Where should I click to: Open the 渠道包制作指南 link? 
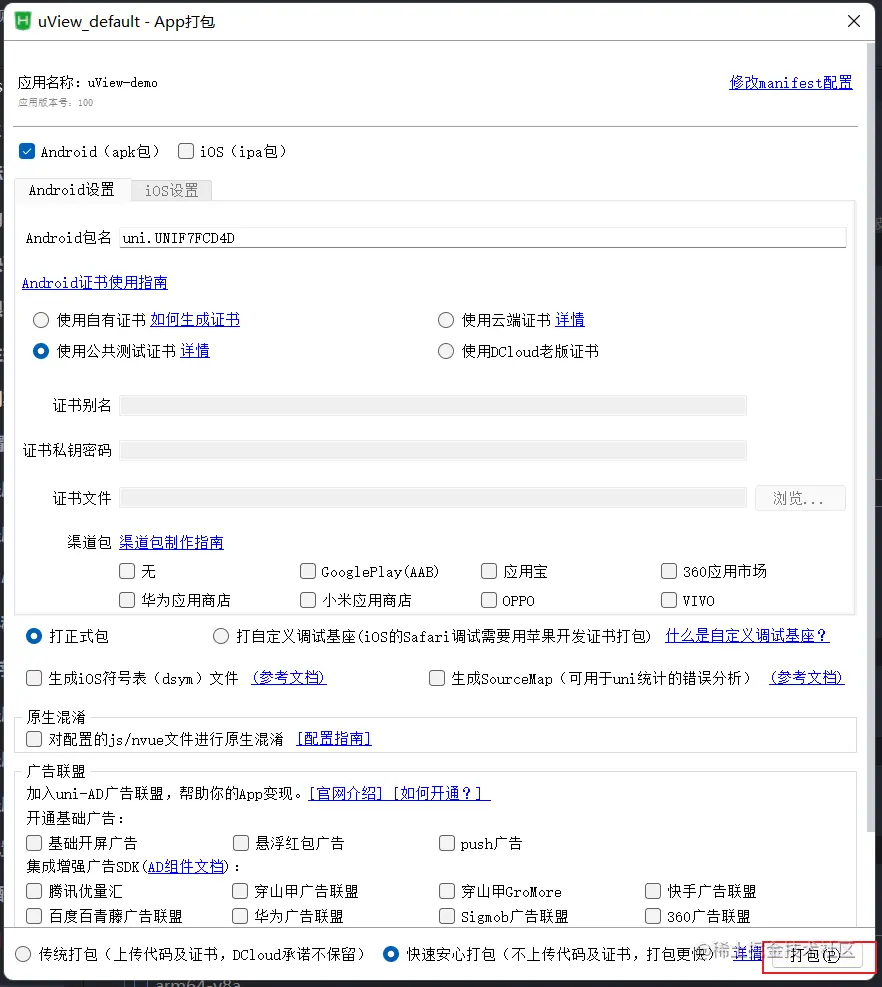(x=171, y=541)
